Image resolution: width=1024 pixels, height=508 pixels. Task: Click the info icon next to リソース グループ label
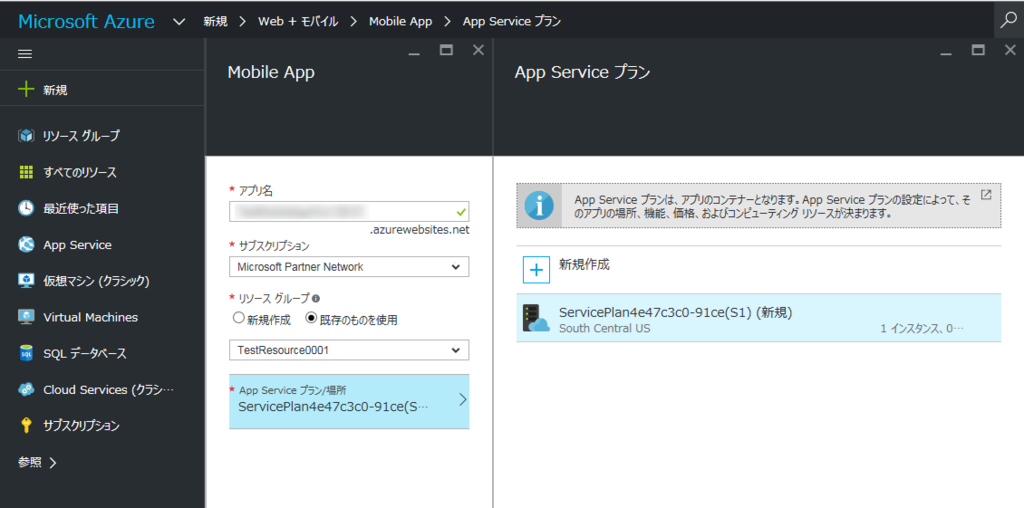(x=316, y=298)
